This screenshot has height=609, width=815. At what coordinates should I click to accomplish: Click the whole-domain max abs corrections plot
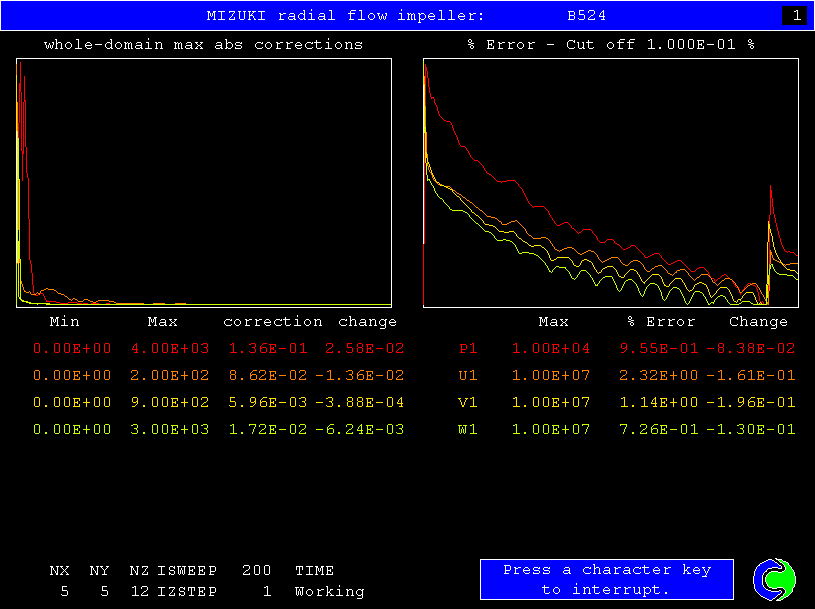point(204,183)
